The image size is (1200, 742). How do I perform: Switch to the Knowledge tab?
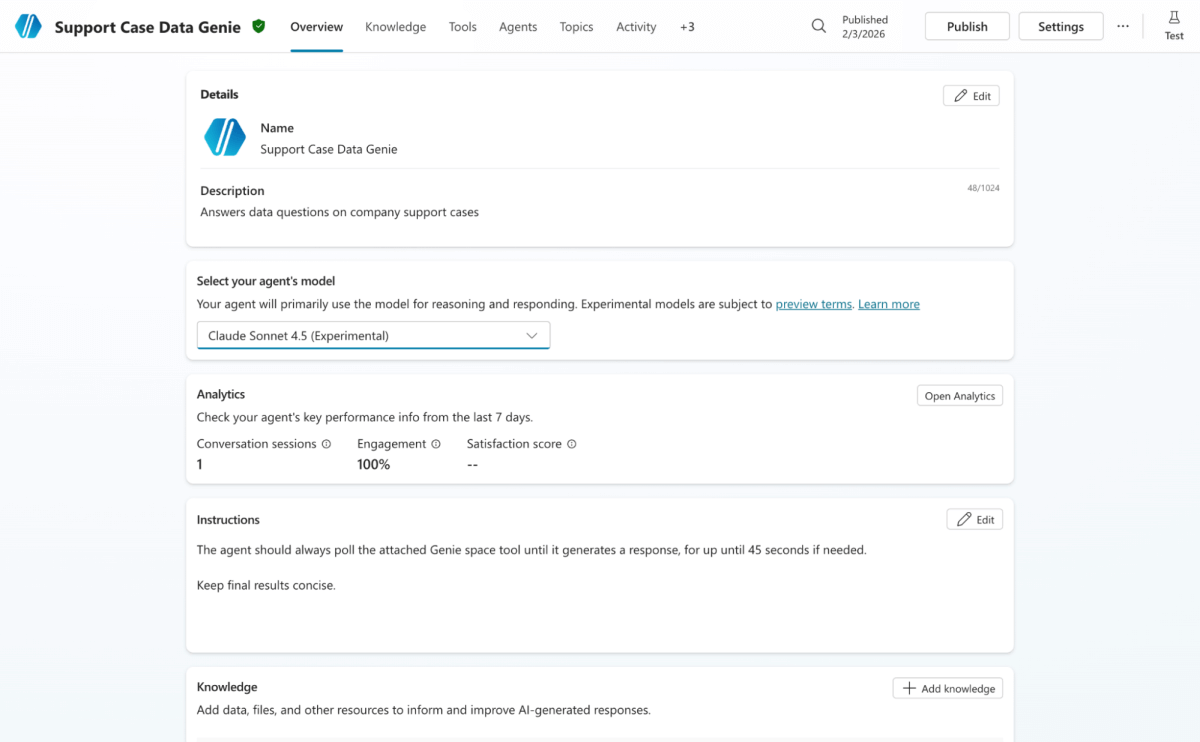395,27
